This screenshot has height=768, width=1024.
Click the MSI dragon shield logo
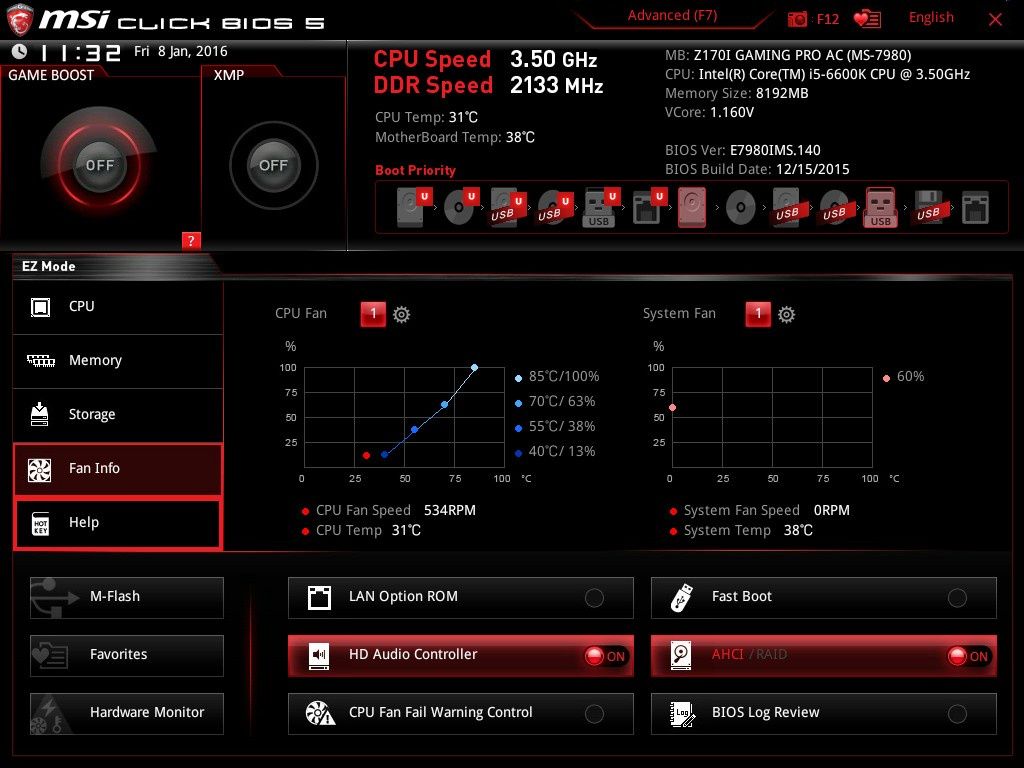pyautogui.click(x=20, y=20)
